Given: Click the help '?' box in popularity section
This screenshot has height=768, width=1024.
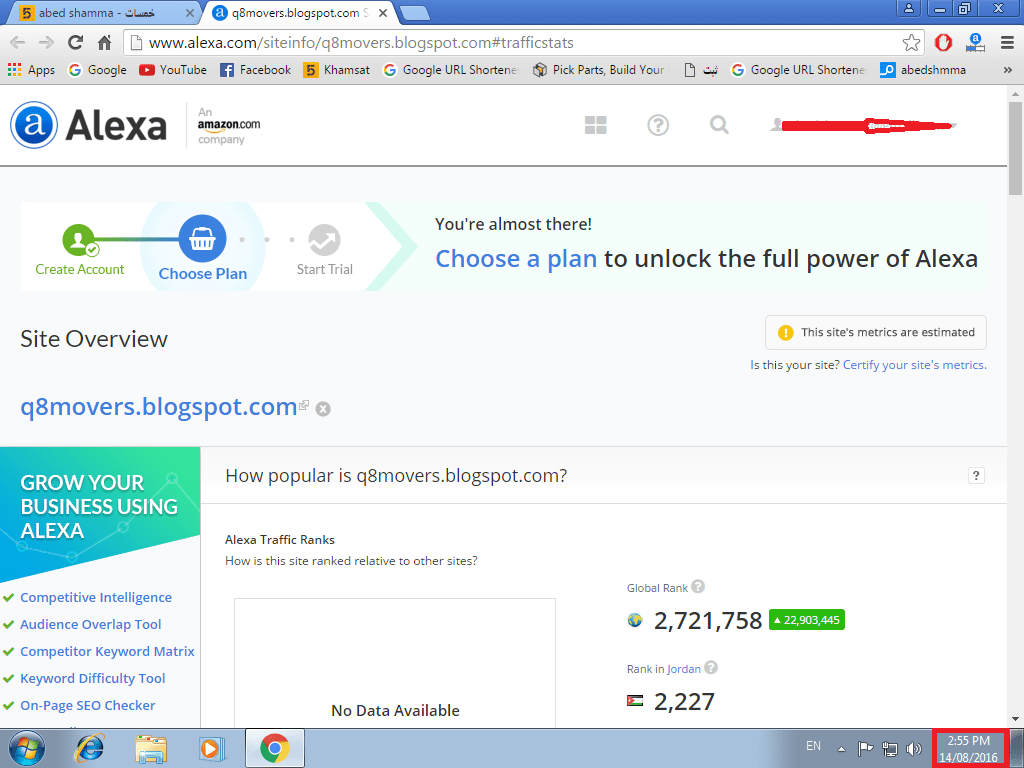Looking at the screenshot, I should click(x=976, y=475).
